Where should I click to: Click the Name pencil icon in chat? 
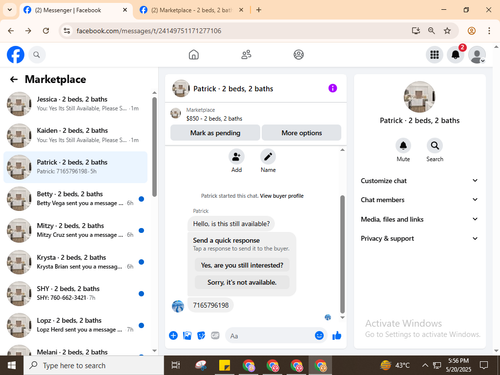(x=268, y=157)
